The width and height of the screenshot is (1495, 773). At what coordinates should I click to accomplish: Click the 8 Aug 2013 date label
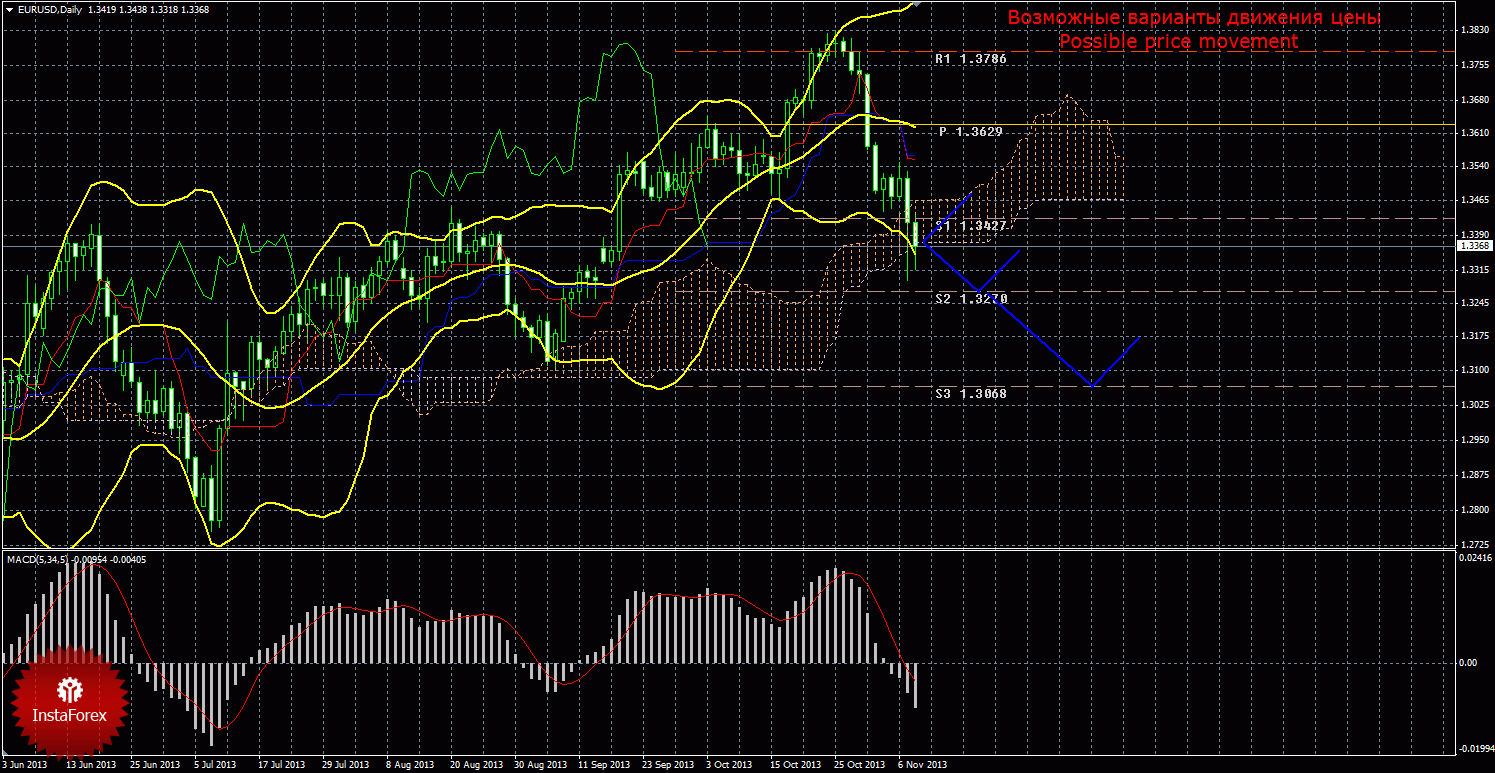[x=408, y=765]
